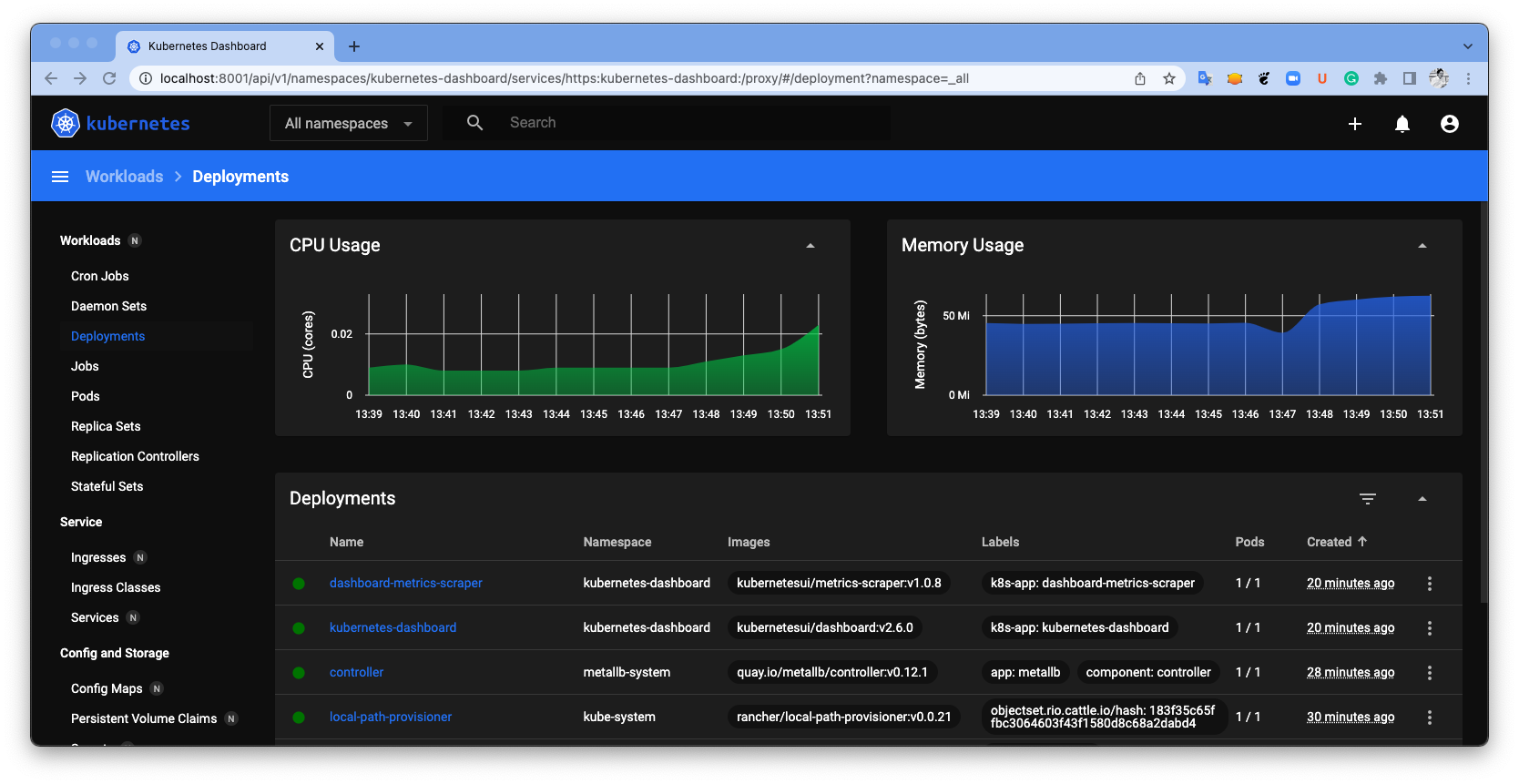Select Deployments in sidebar
The height and width of the screenshot is (784, 1519).
click(108, 336)
